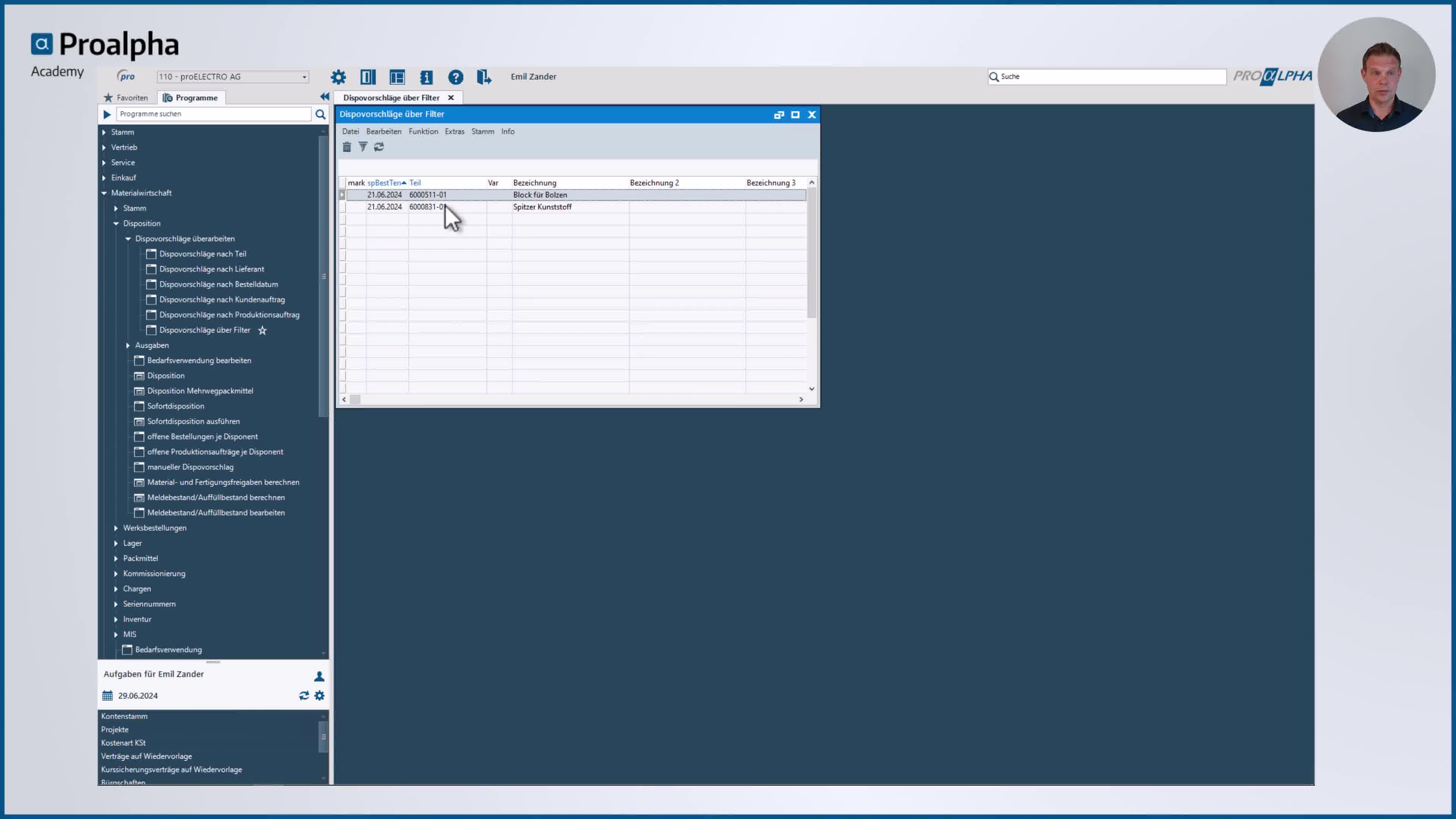Click the restore window icon of Dispovorschläge window
The height and width of the screenshot is (819, 1456).
(779, 115)
